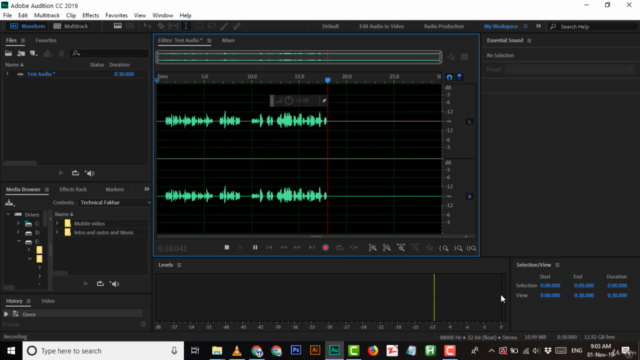
Task: Select the Marquee Selection tool
Action: [199, 26]
